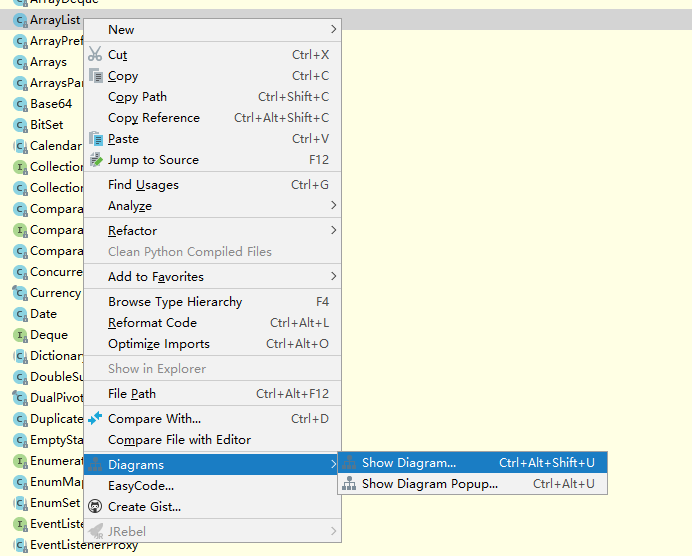Image resolution: width=692 pixels, height=556 pixels.
Task: Select ArrayList in the class list
Action: 55,20
